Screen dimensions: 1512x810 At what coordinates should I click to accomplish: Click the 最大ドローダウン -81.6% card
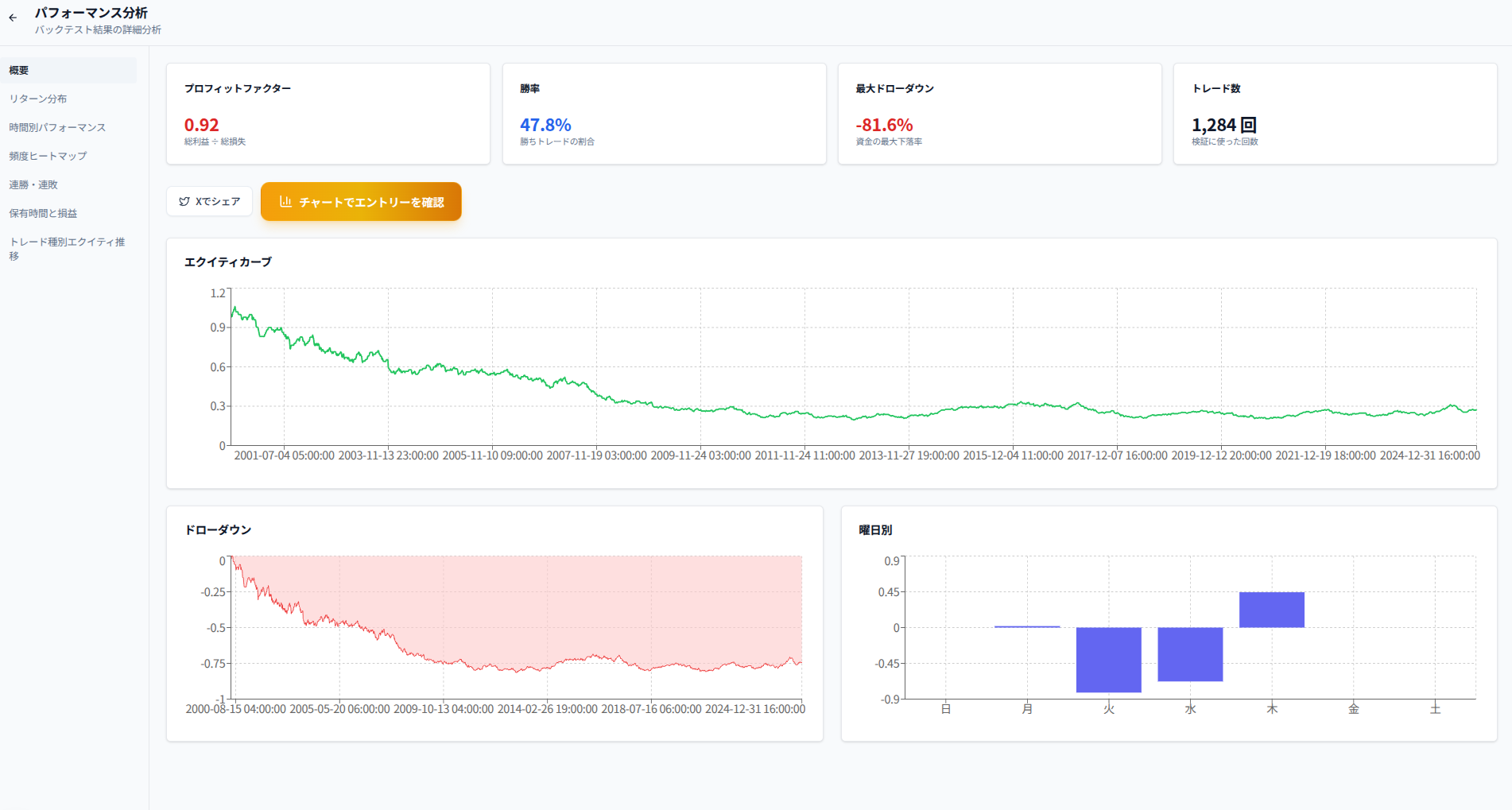(999, 114)
